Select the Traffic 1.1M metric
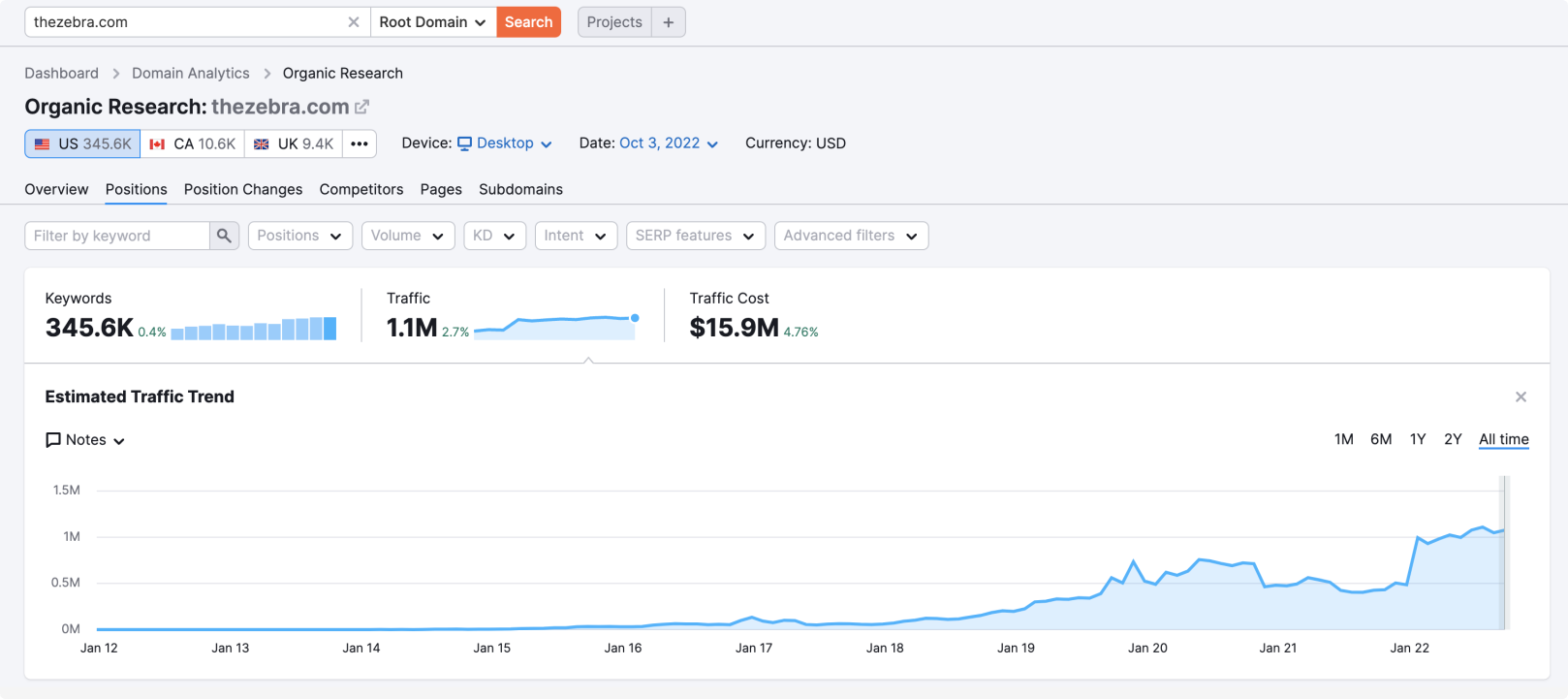The width and height of the screenshot is (1568, 699). tap(412, 328)
